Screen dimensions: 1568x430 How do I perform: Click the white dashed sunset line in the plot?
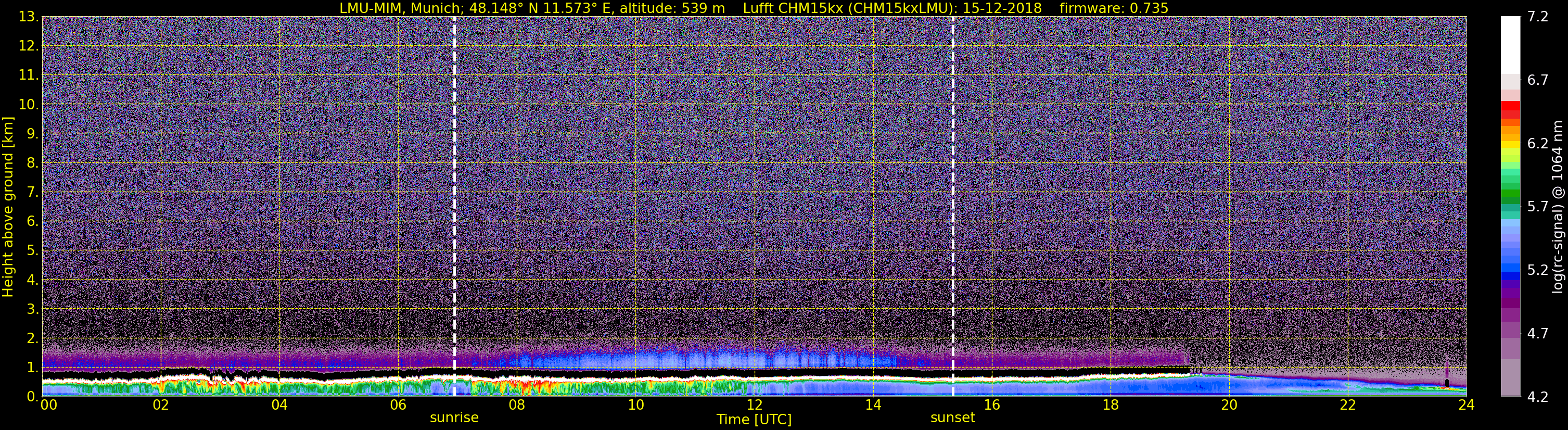(x=952, y=207)
